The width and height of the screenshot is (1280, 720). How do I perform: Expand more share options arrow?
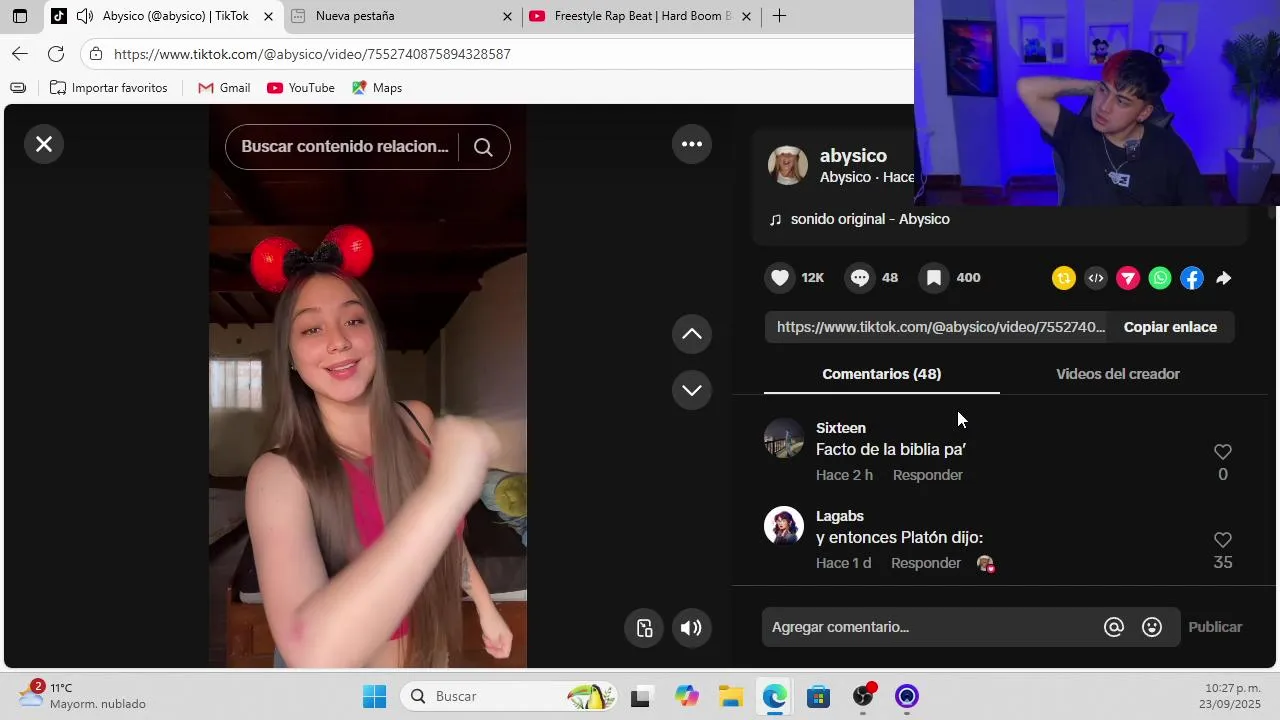click(x=1224, y=279)
